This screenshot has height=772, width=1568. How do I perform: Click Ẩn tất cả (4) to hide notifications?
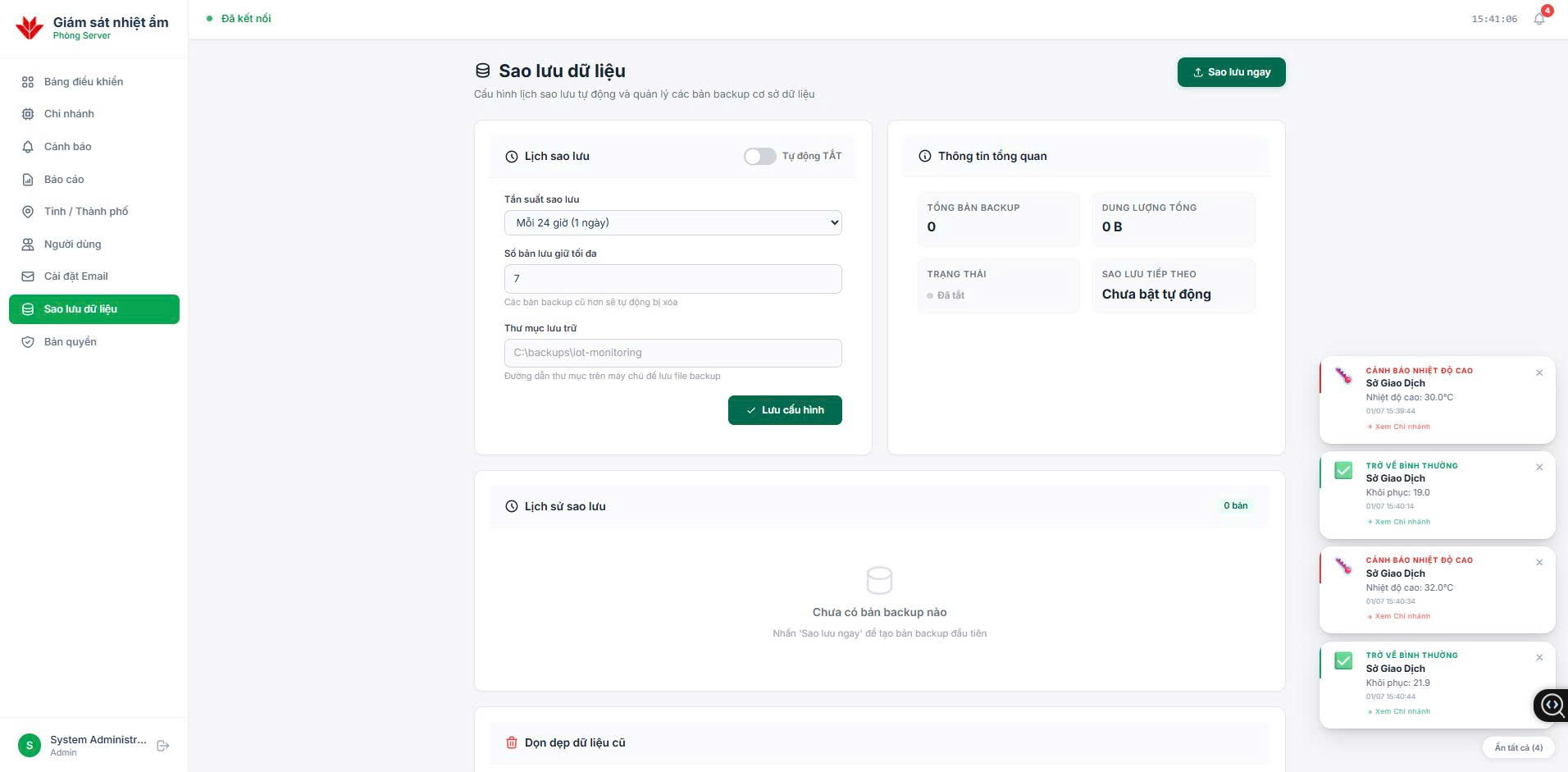click(x=1518, y=747)
